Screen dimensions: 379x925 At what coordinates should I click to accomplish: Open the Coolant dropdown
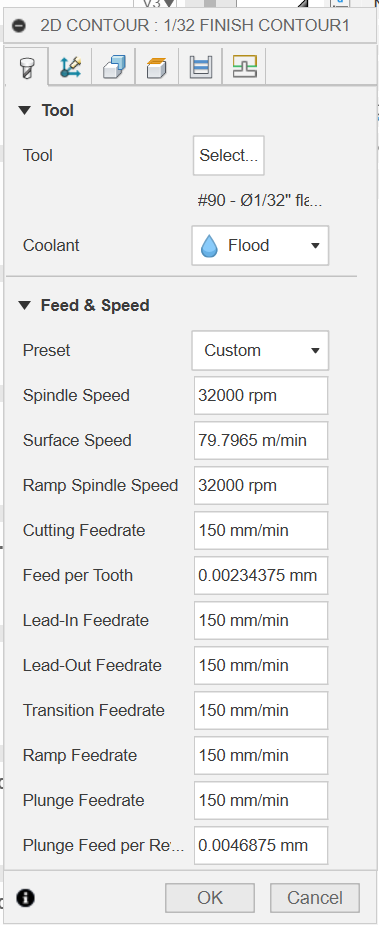pos(260,245)
